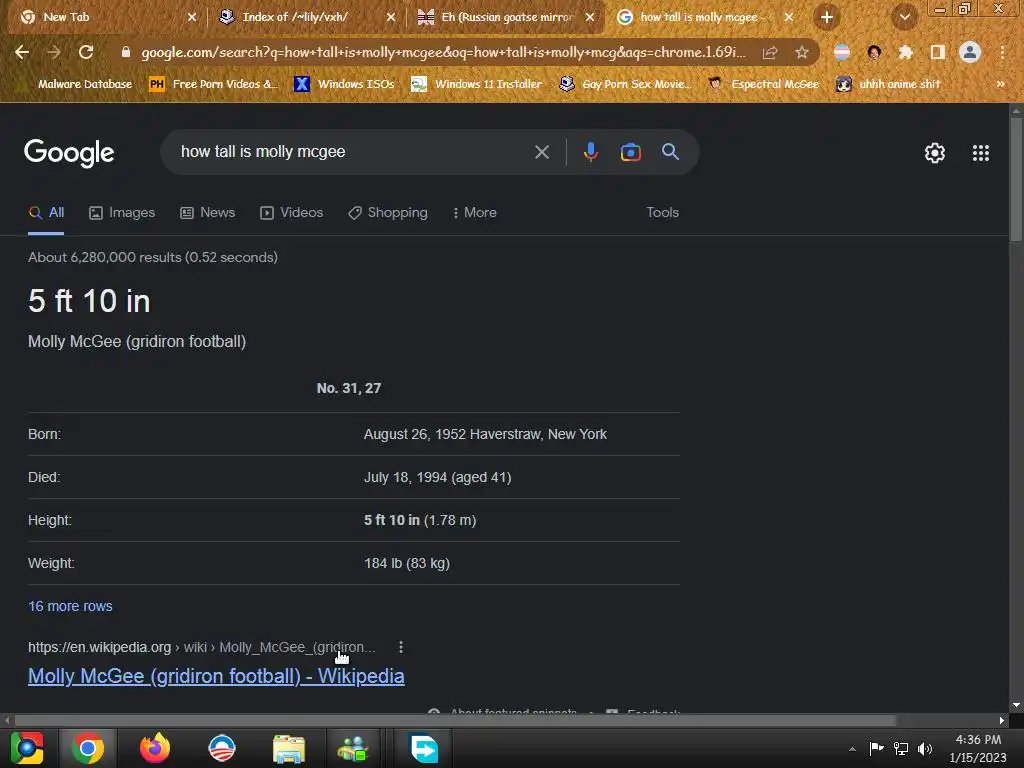
Task: Open the Windows 11 Installer bookmark
Action: pos(477,84)
